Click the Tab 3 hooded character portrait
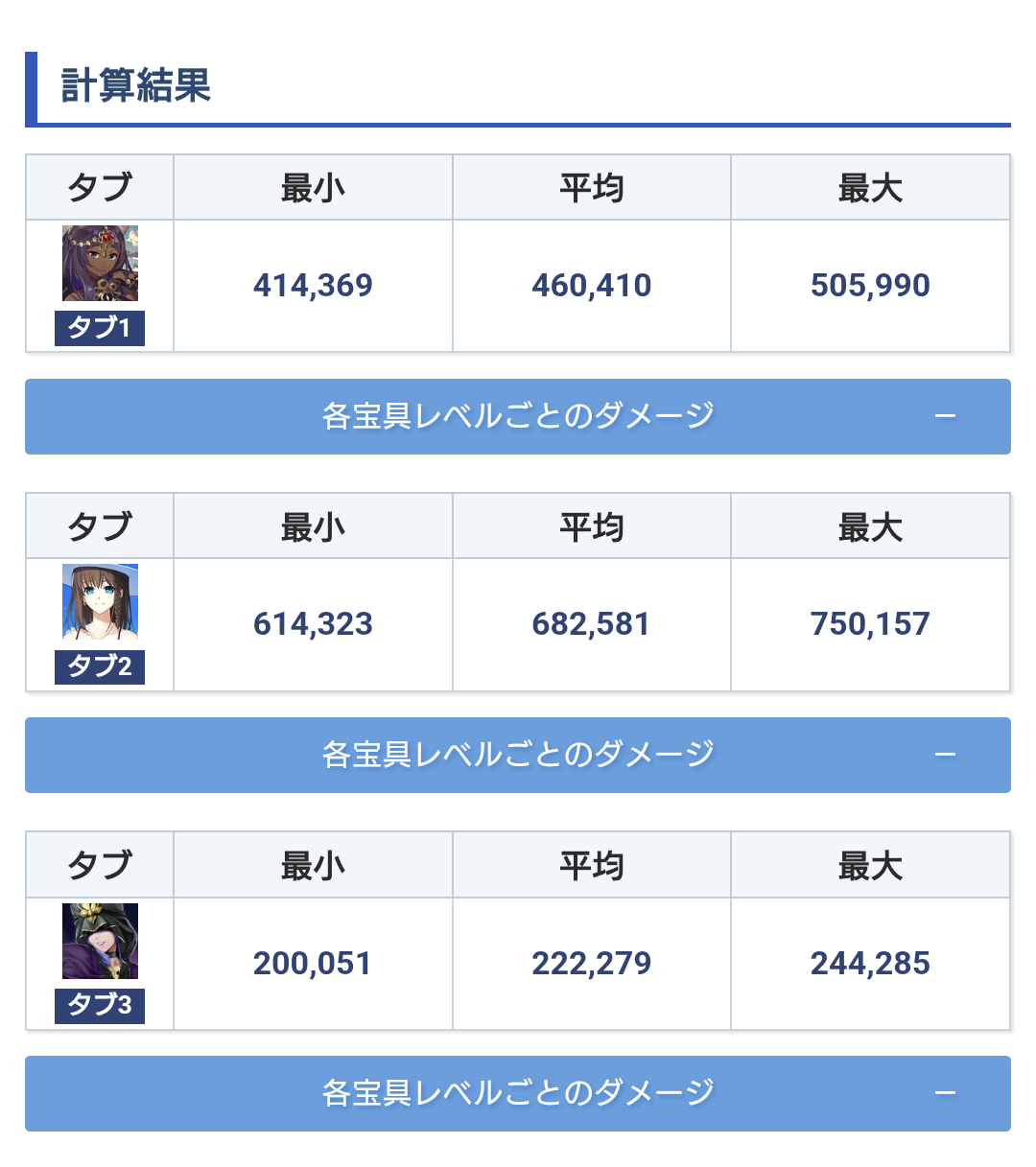This screenshot has width=1036, height=1167. pyautogui.click(x=100, y=941)
